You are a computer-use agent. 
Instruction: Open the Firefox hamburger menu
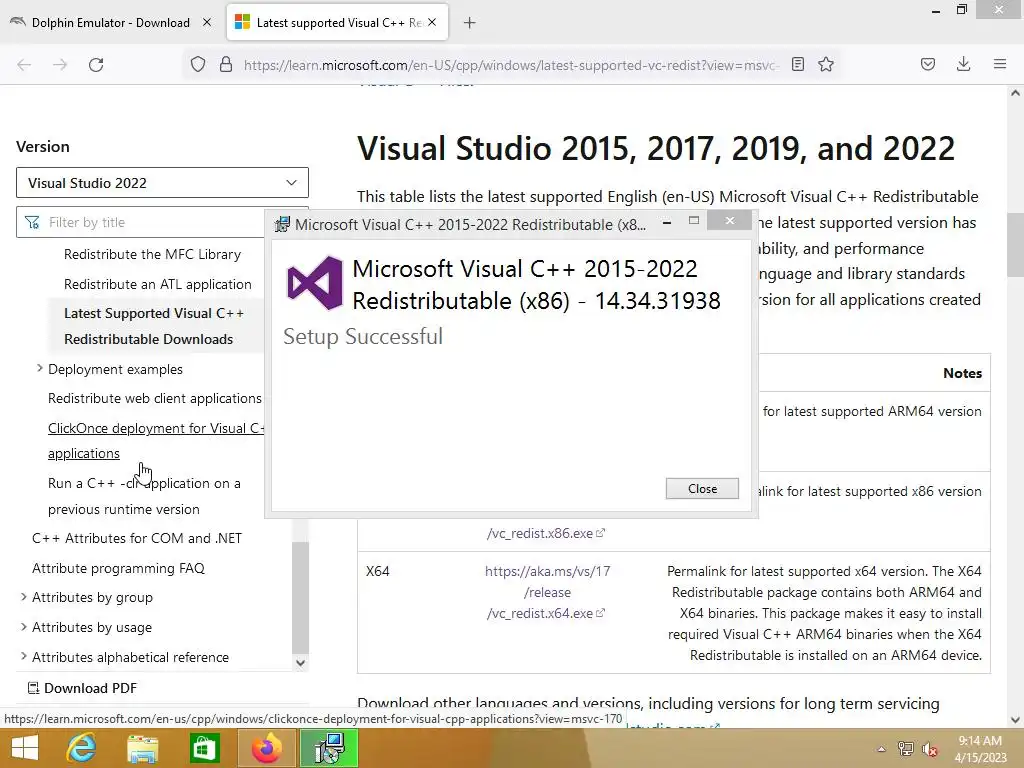point(1000,64)
